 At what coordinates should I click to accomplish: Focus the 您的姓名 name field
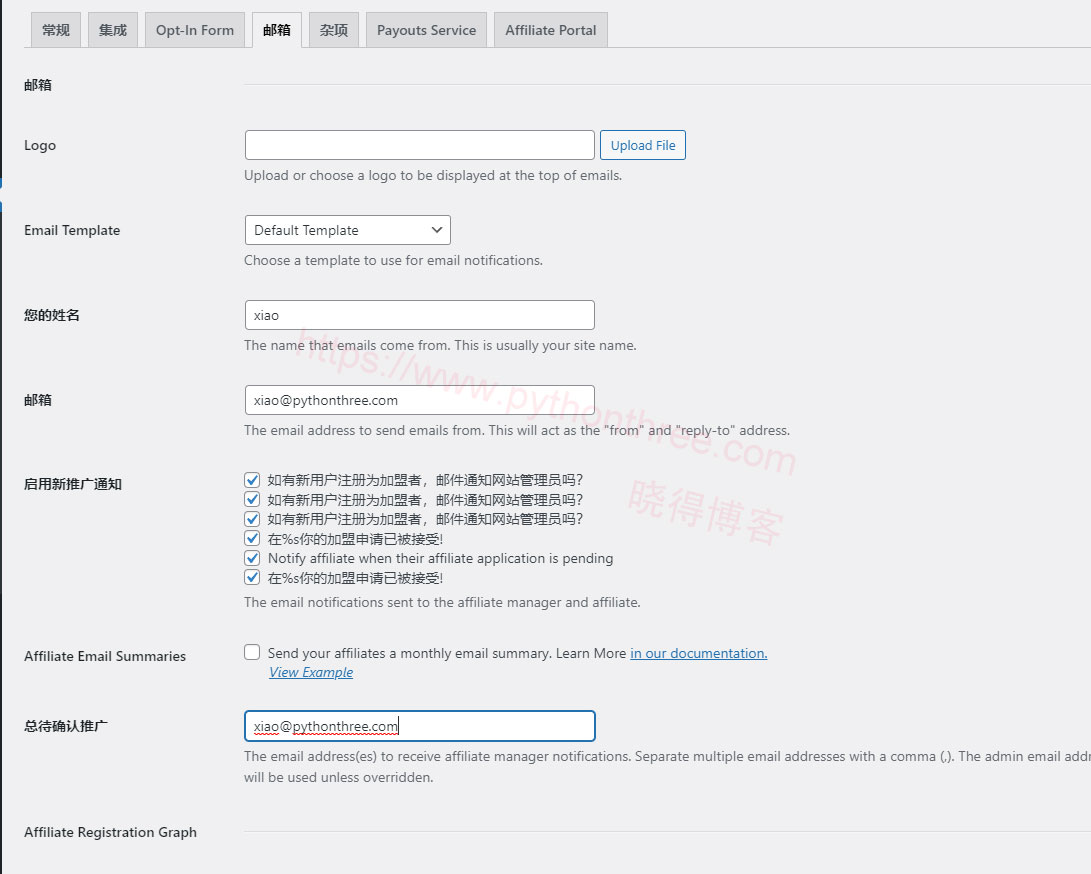420,315
